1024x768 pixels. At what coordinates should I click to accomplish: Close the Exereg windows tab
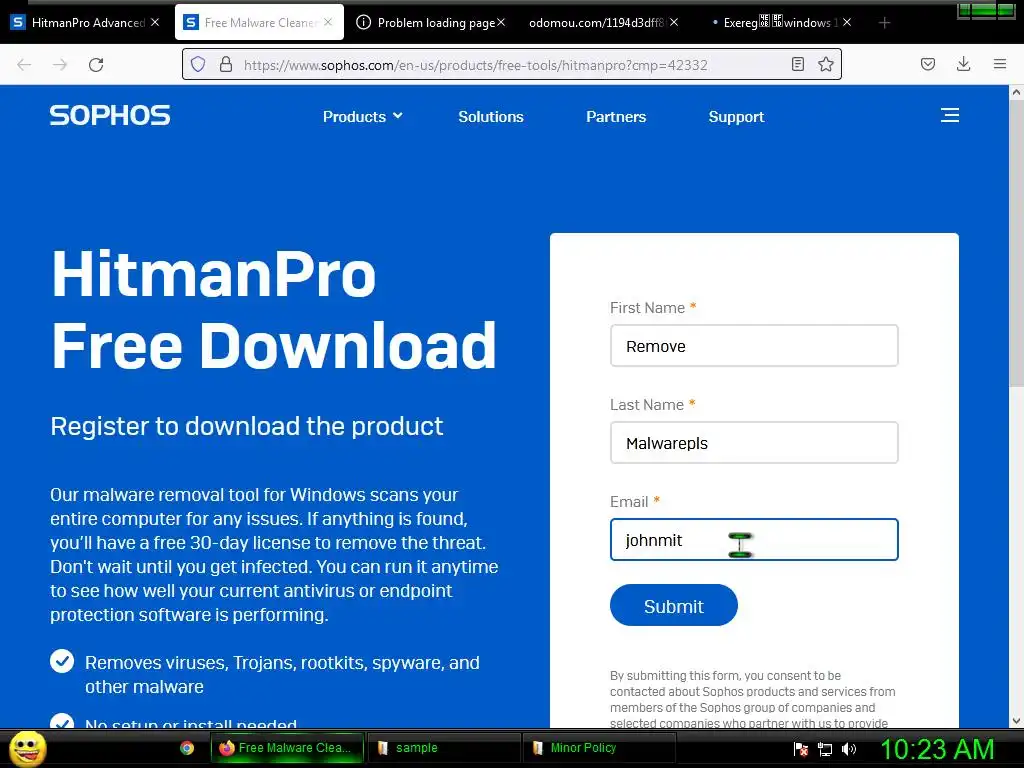coord(847,22)
